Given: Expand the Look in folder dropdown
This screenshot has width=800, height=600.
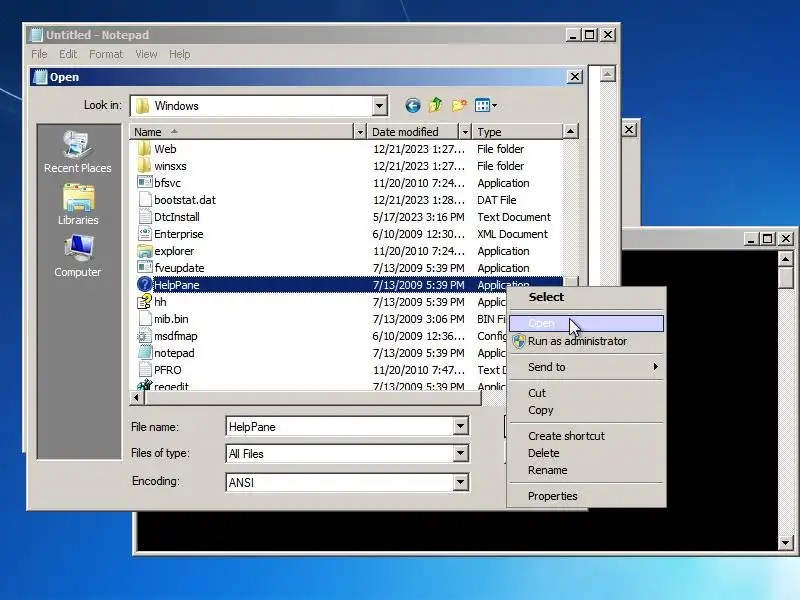Looking at the screenshot, I should pos(379,106).
